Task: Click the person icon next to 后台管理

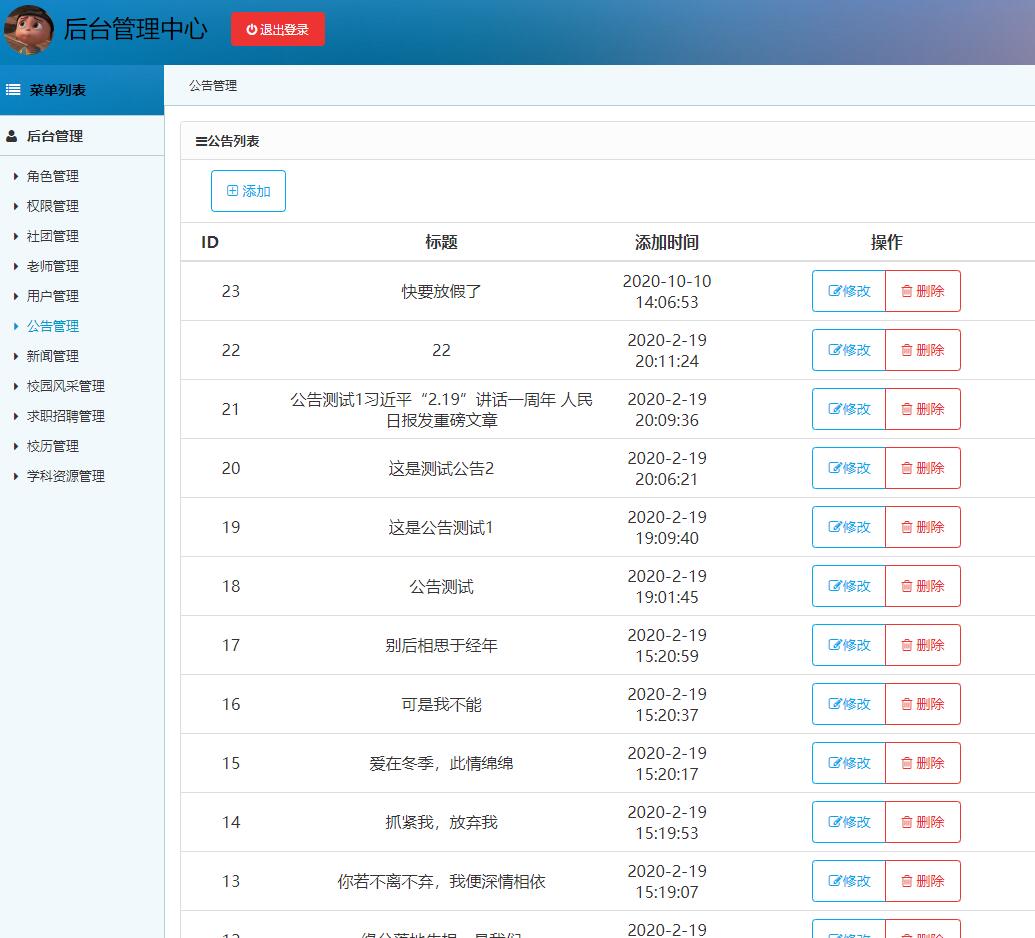Action: (x=10, y=135)
